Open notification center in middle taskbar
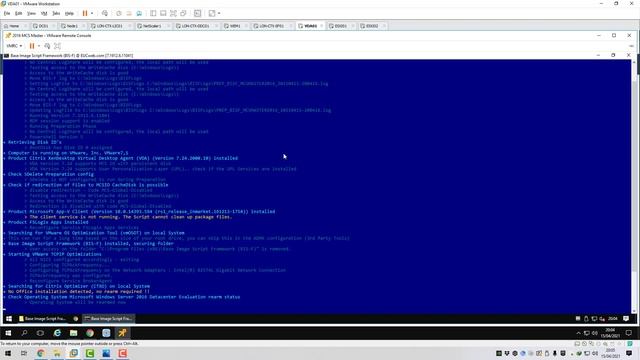 click(629, 333)
